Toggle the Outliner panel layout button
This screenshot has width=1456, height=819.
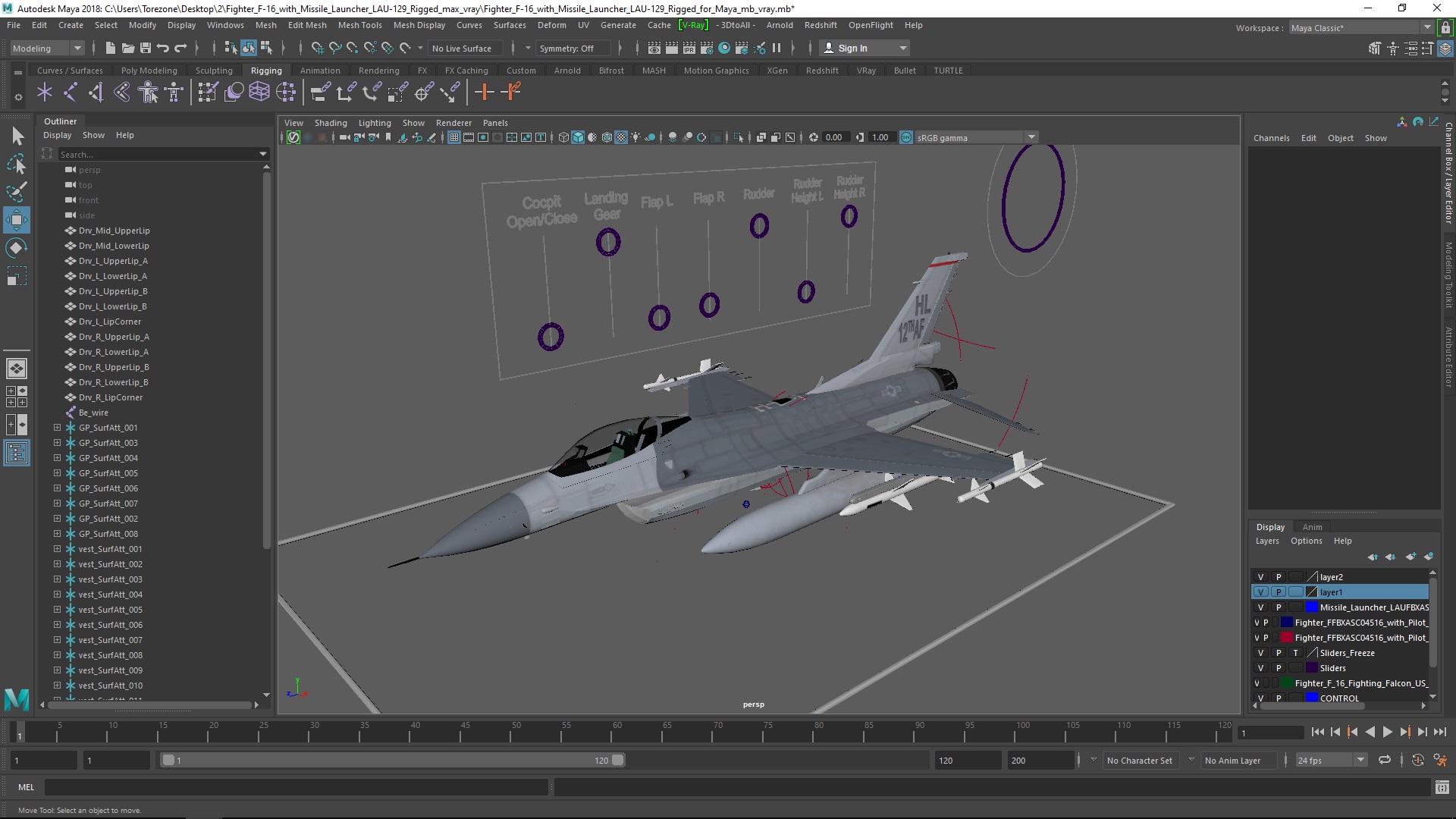(x=17, y=453)
